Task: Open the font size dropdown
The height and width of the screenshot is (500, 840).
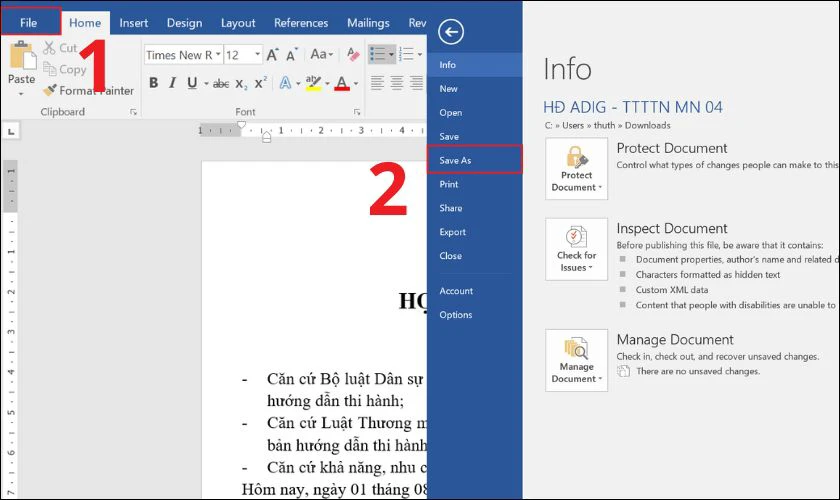Action: 258,55
